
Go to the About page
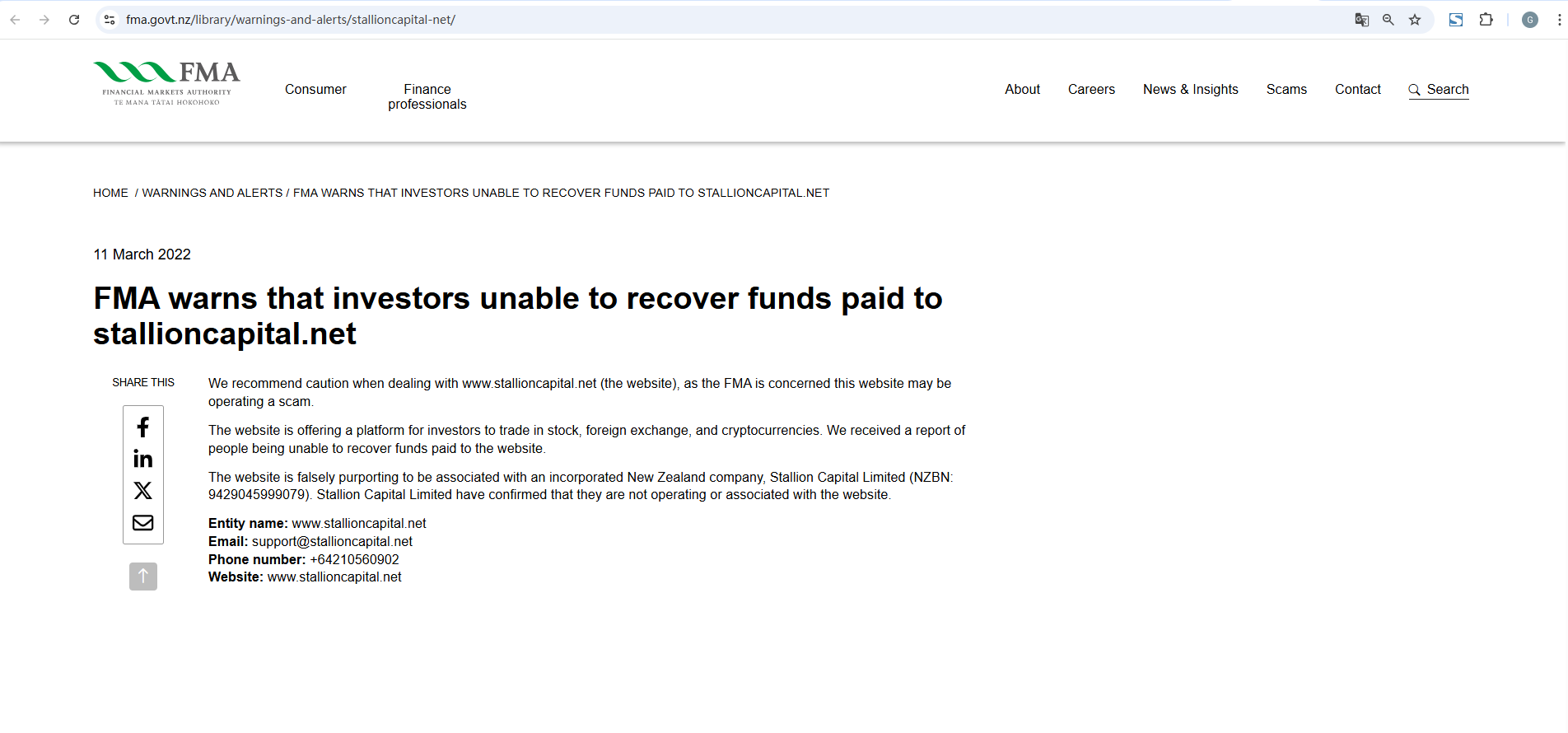point(1022,89)
